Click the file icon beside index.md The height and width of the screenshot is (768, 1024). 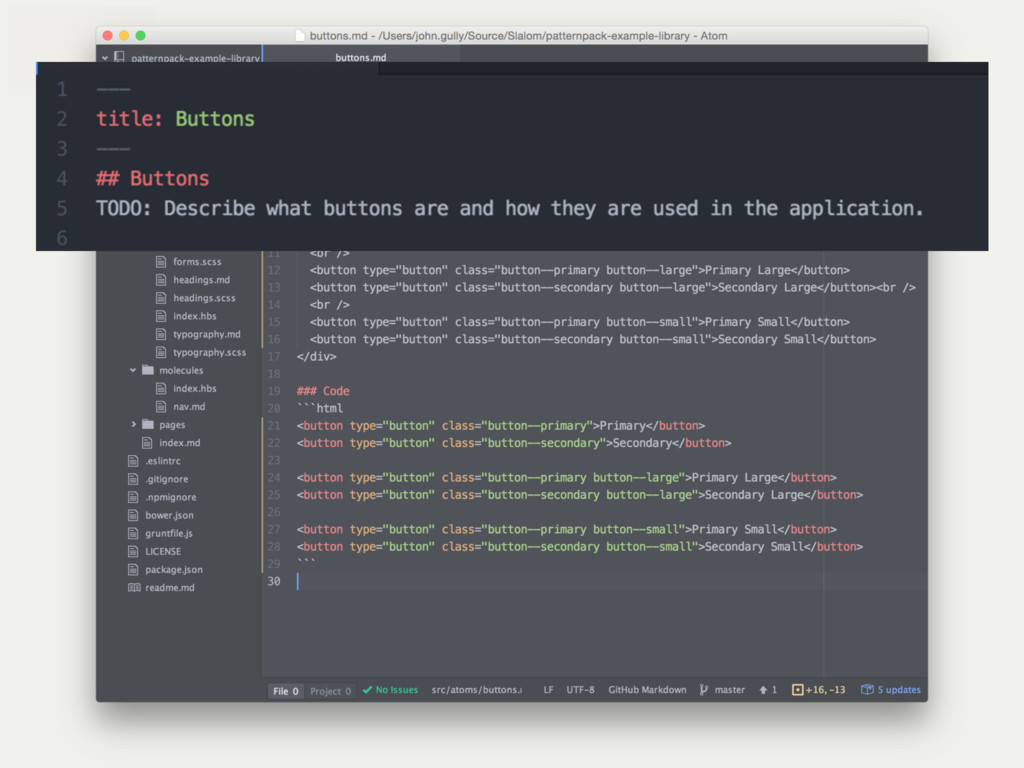tap(147, 443)
